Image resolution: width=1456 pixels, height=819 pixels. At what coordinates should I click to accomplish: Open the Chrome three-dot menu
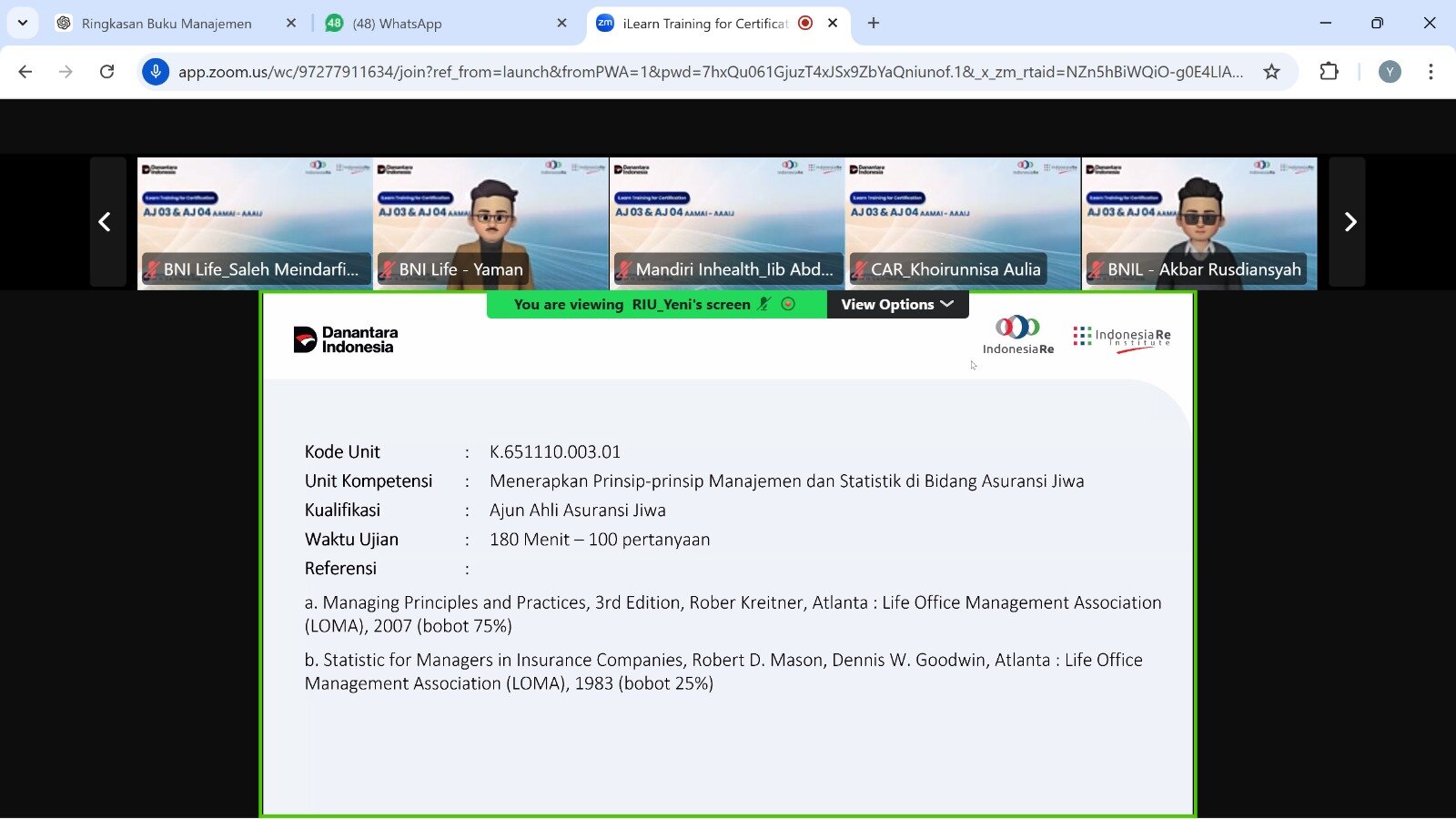point(1431,72)
